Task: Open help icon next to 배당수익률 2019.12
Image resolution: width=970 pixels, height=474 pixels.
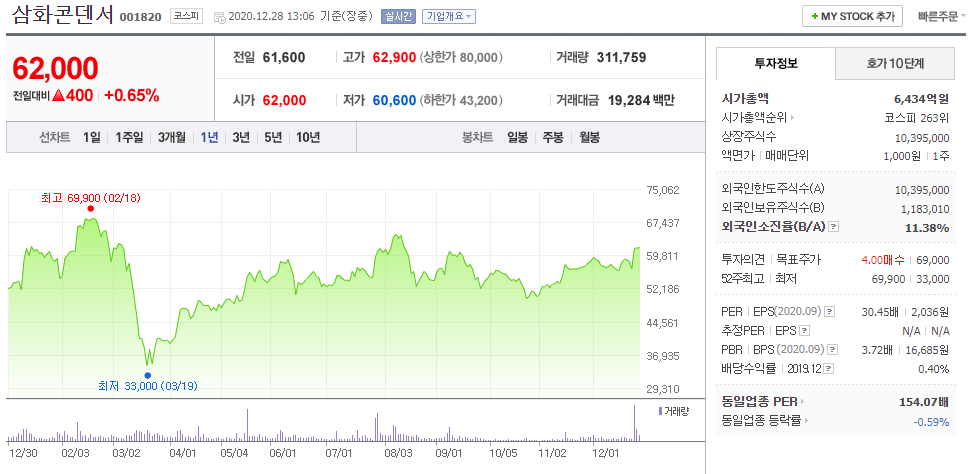Action: 828,369
